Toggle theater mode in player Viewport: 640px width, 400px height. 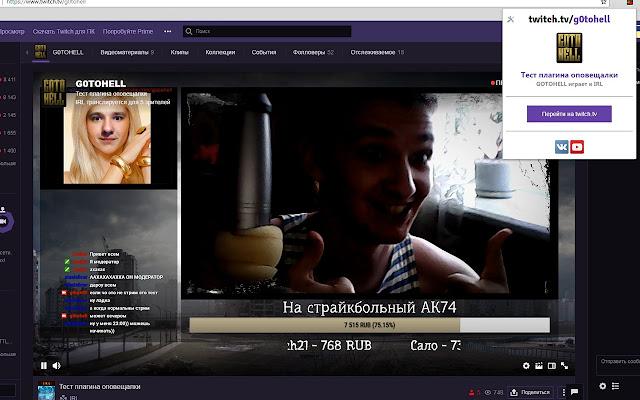point(551,366)
